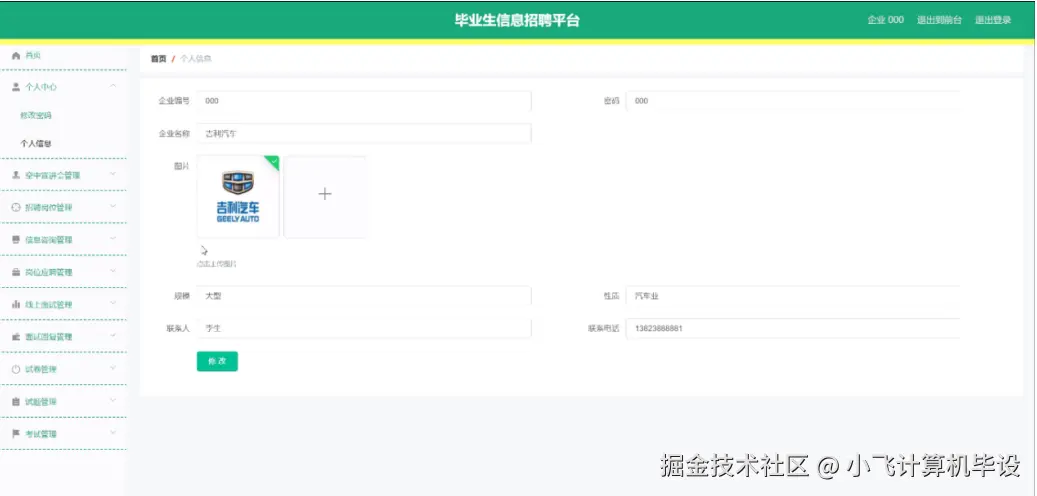Click the home icon beside 首页
Screen dimensions: 1037x496
click(16, 56)
